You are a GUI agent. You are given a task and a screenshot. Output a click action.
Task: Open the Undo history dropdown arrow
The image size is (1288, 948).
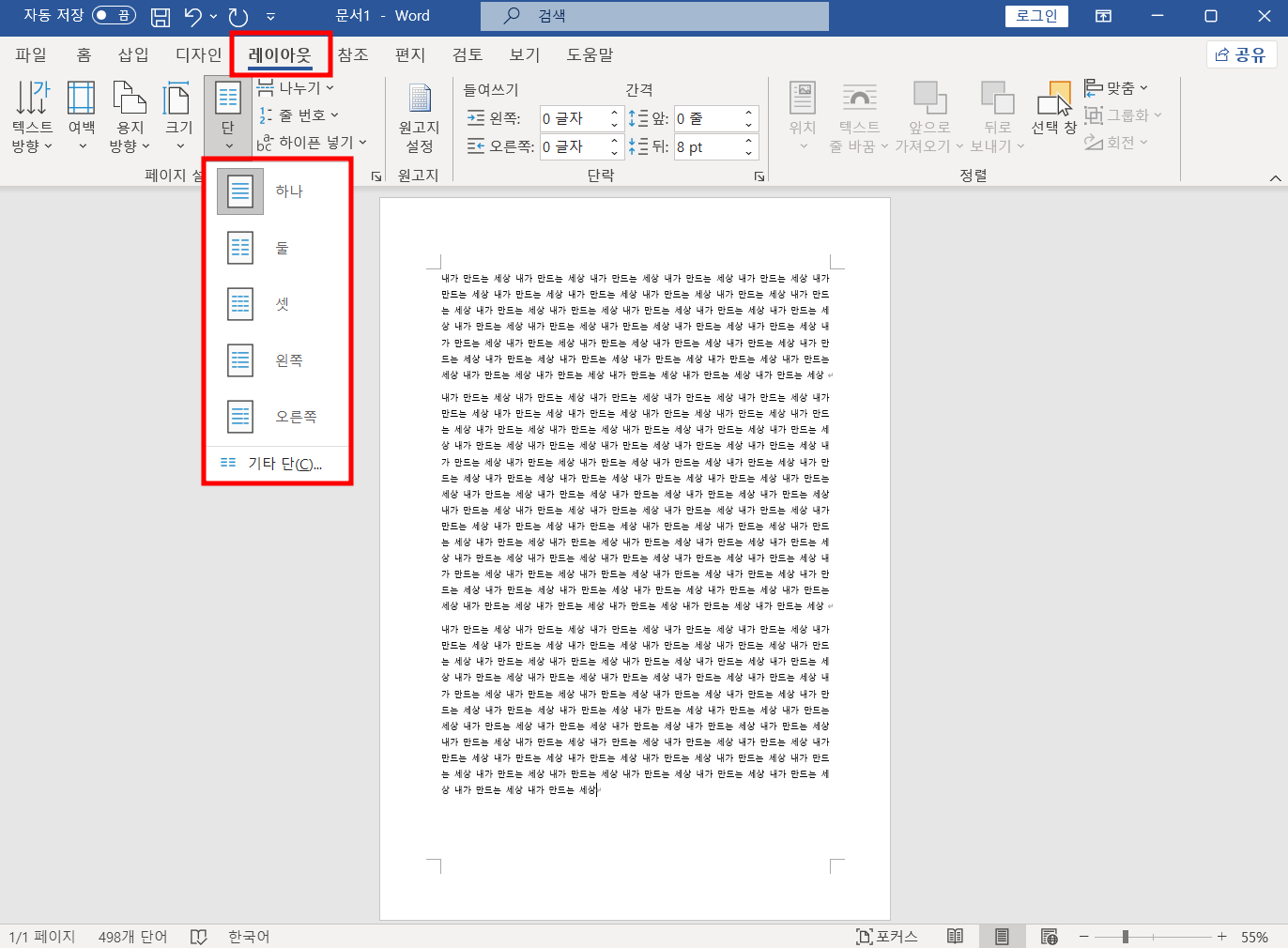[x=214, y=16]
